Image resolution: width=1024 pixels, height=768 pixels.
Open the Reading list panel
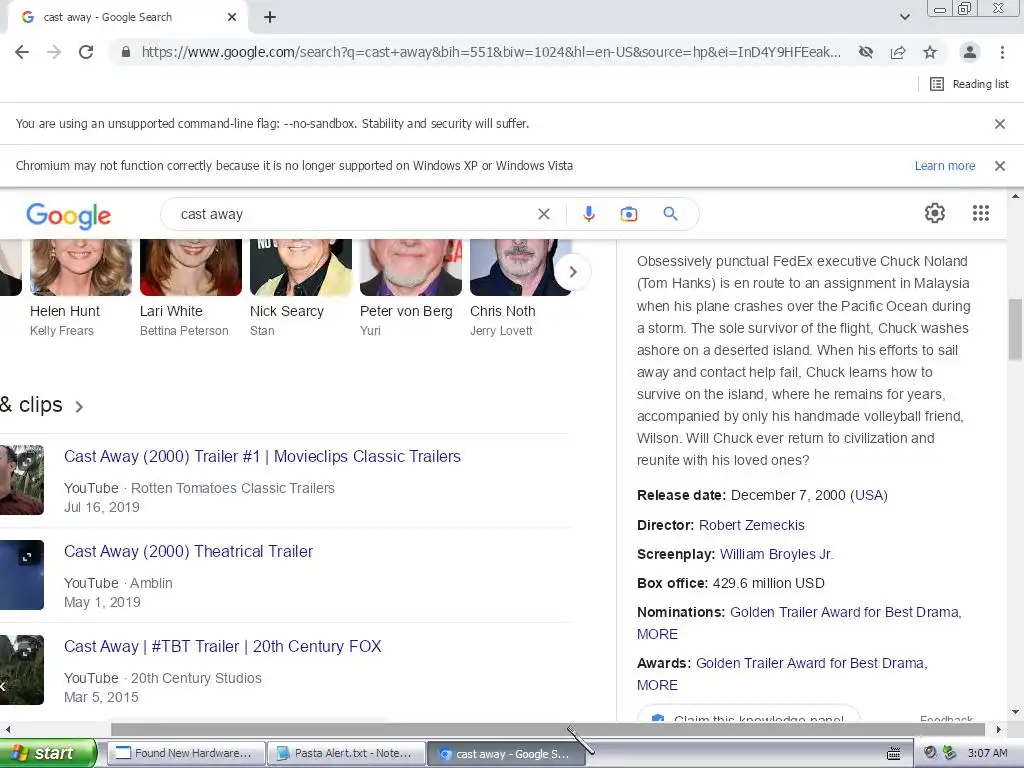pyautogui.click(x=969, y=84)
